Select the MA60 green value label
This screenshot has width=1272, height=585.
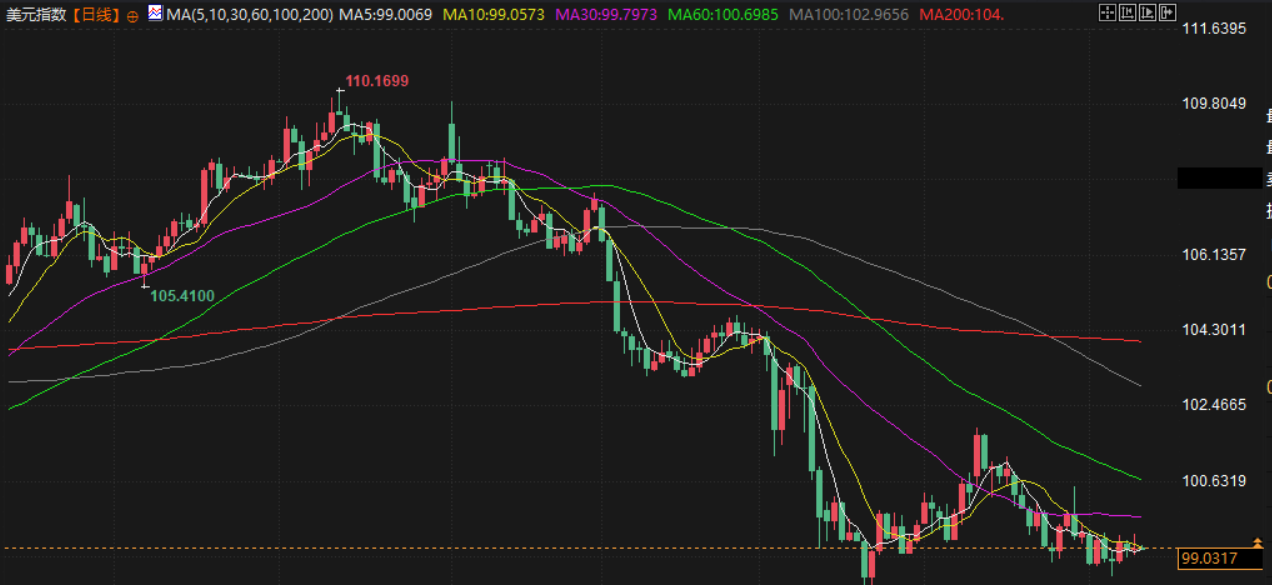(724, 15)
